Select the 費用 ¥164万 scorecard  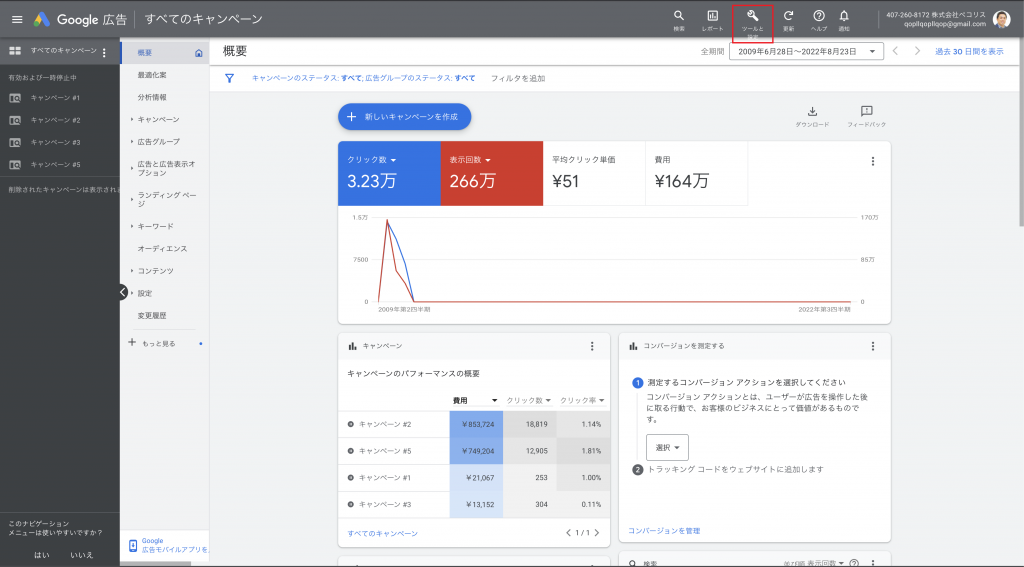click(696, 174)
